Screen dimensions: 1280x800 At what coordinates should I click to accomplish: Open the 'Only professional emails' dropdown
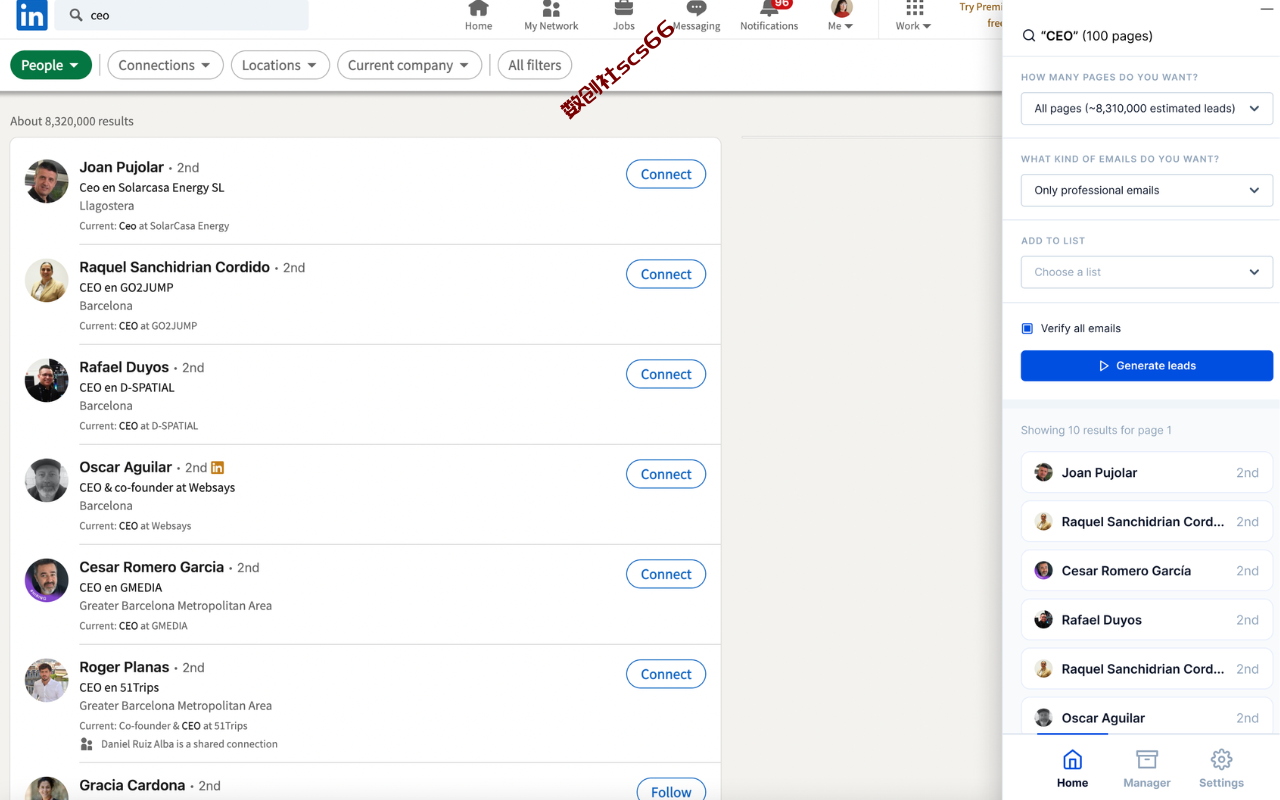click(x=1147, y=190)
